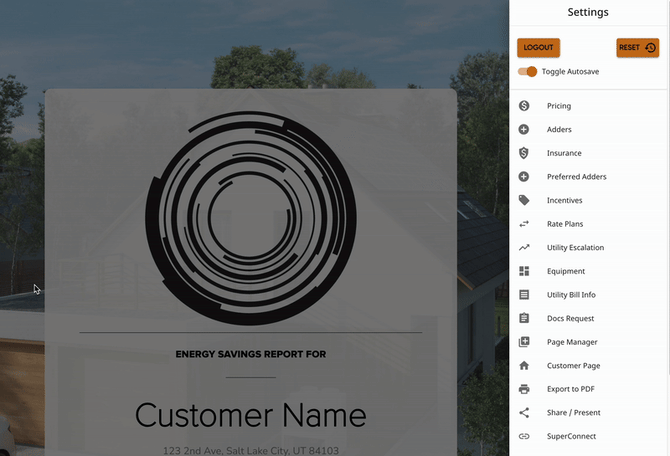670x456 pixels.
Task: Click the Insurance shield icon
Action: [524, 153]
